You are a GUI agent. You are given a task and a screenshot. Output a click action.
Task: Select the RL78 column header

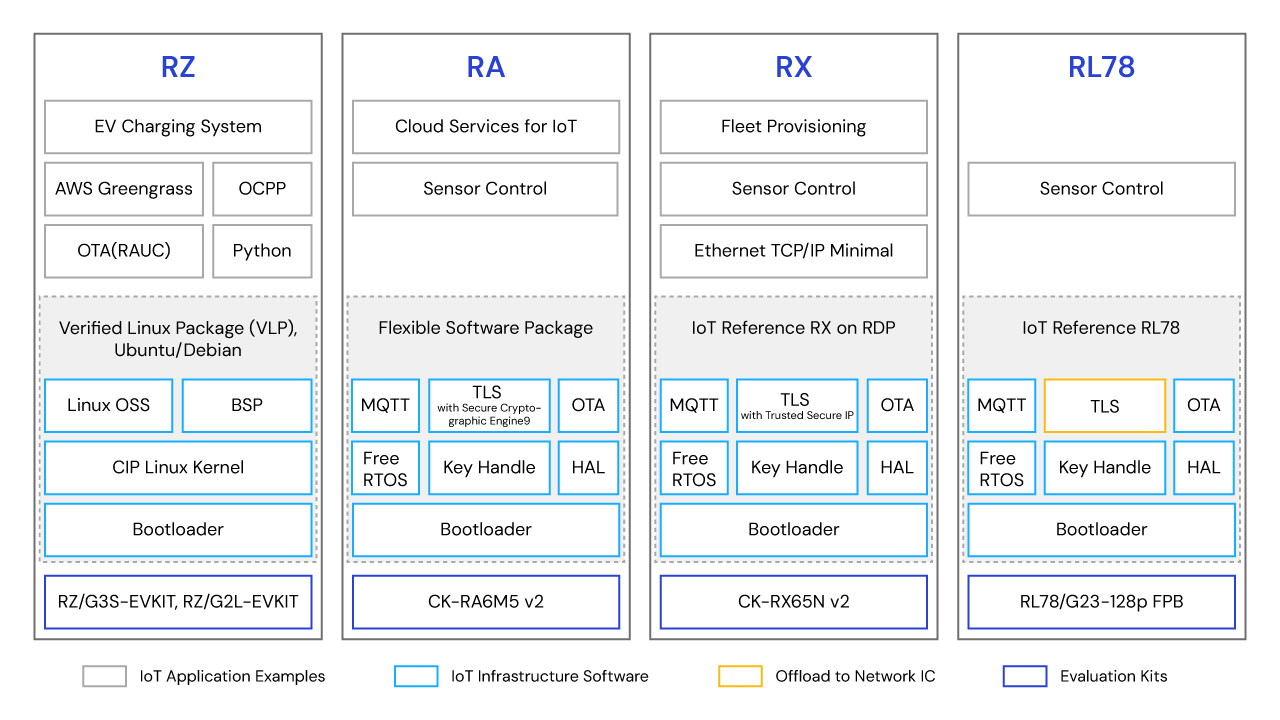pyautogui.click(x=1100, y=67)
